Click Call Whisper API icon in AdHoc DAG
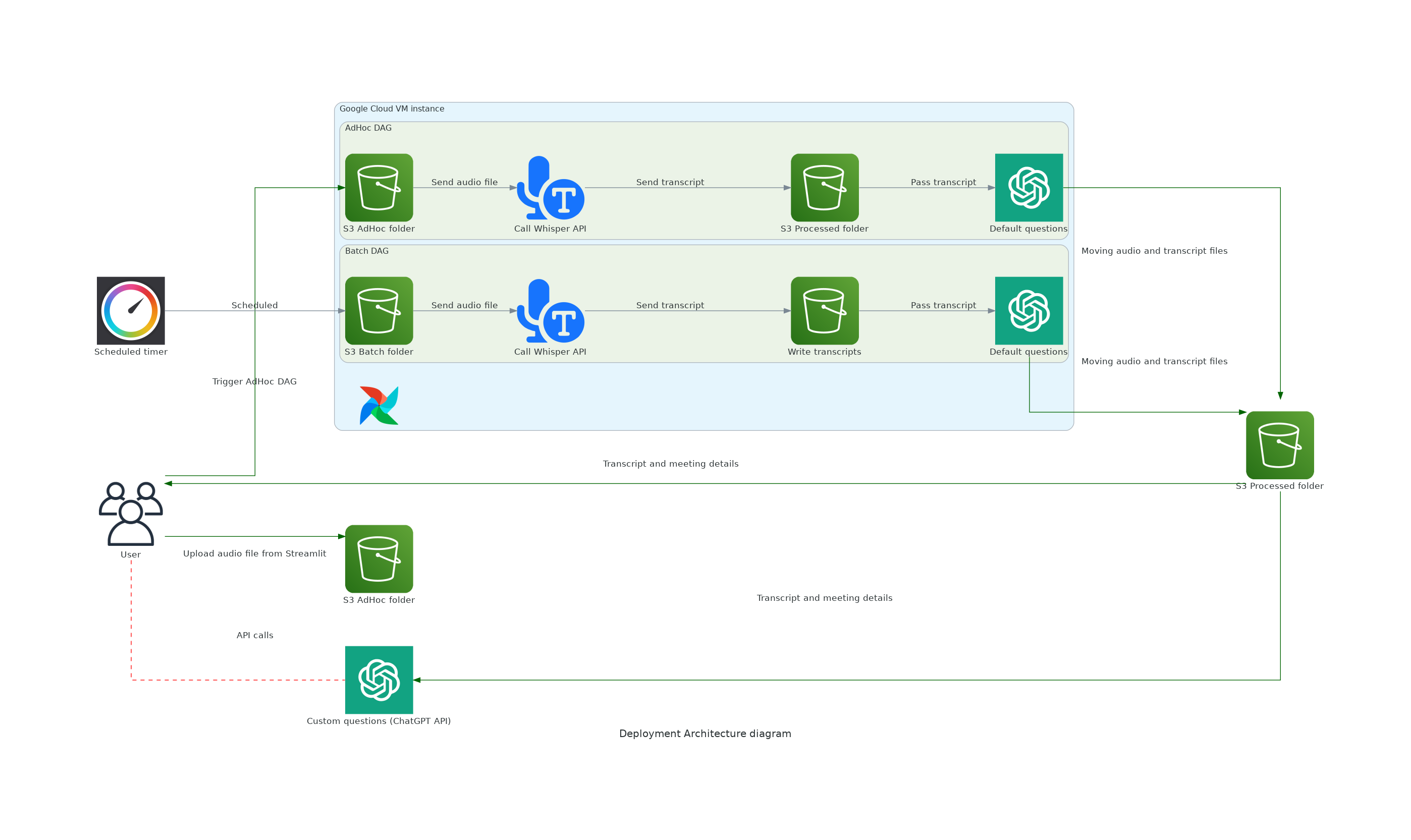1411x840 pixels. 551,187
